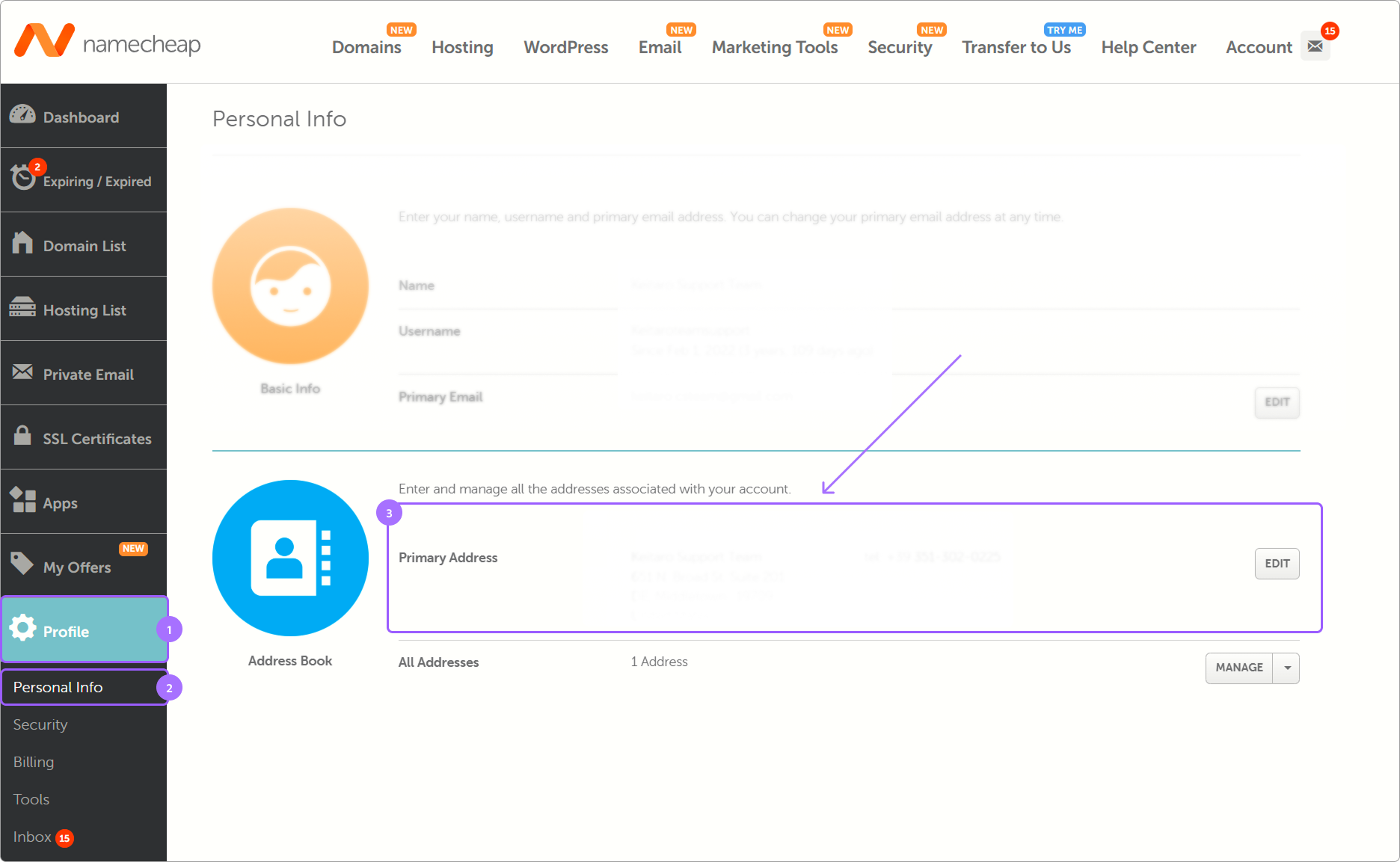Open SSL Certificates in sidebar
Screen dimensions: 1400x862
pyautogui.click(x=84, y=437)
